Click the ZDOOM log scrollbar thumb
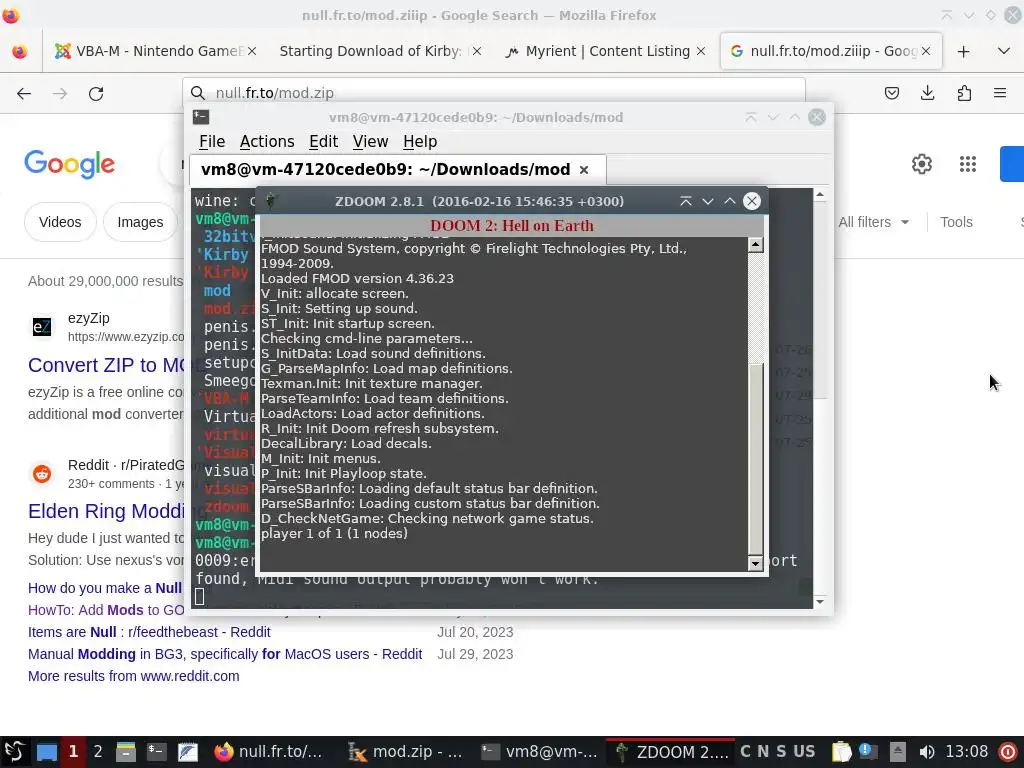Image resolution: width=1024 pixels, height=768 pixels. (756, 458)
